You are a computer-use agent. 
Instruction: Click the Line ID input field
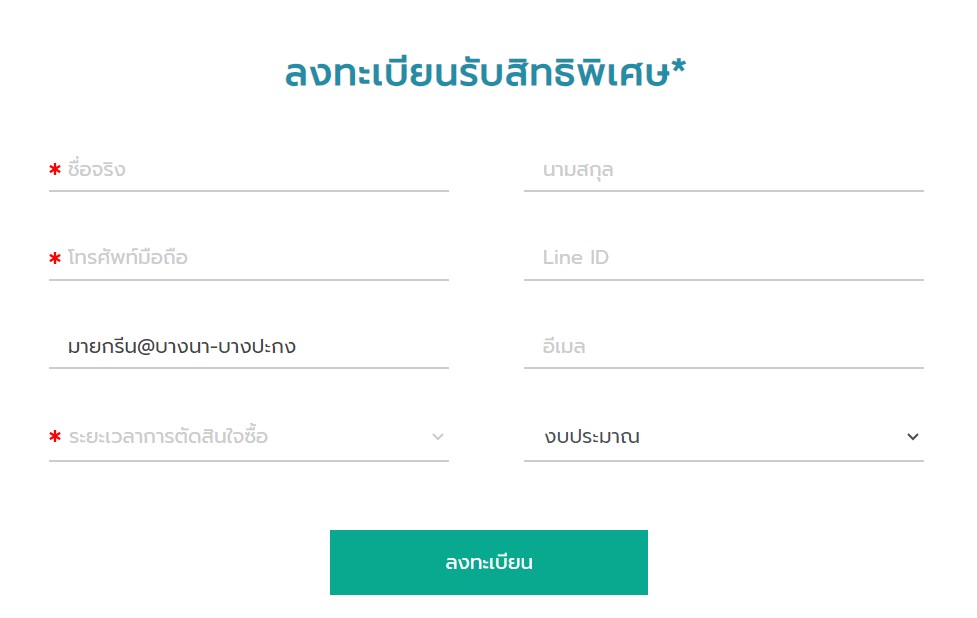(x=723, y=258)
